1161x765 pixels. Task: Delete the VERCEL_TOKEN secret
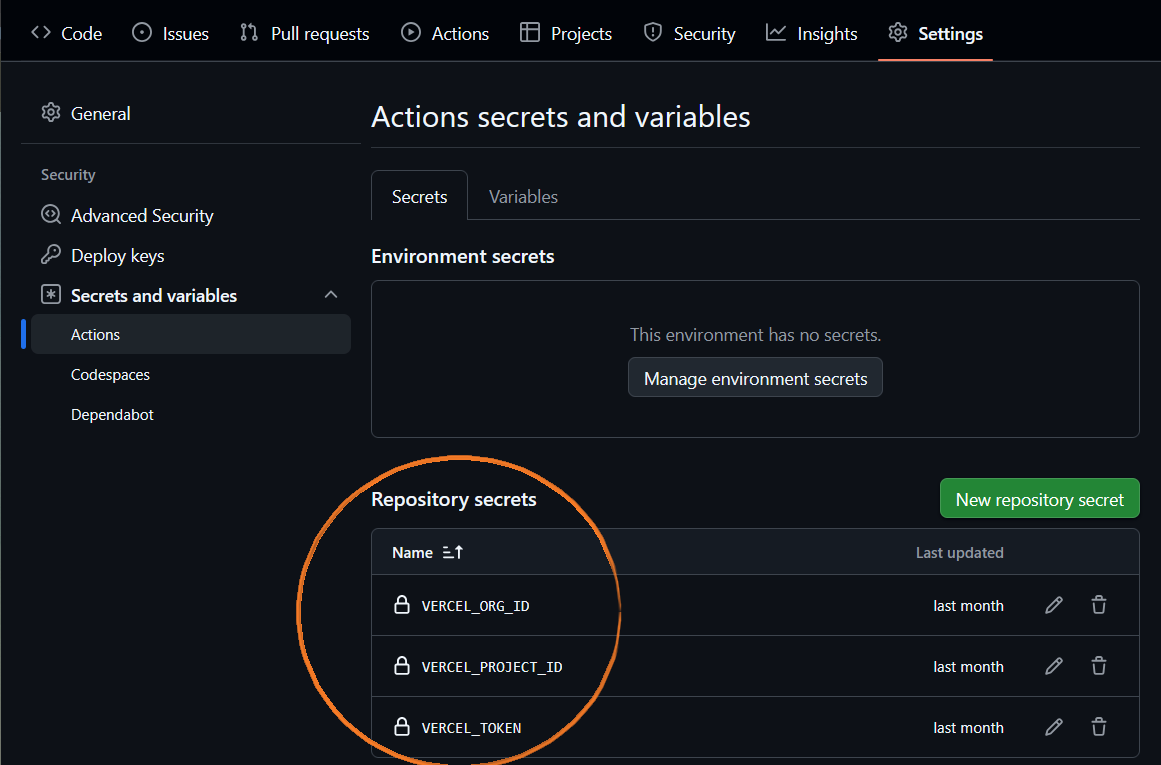[1099, 726]
